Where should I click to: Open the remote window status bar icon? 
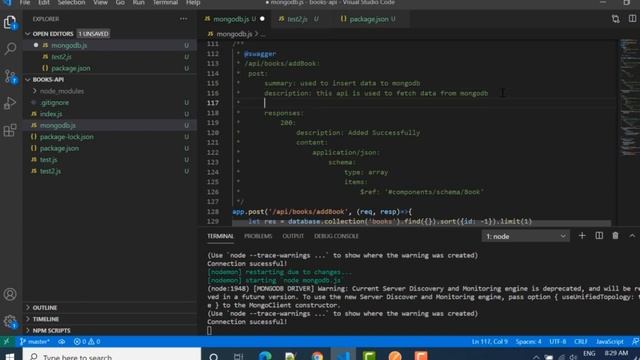pyautogui.click(x=7, y=341)
